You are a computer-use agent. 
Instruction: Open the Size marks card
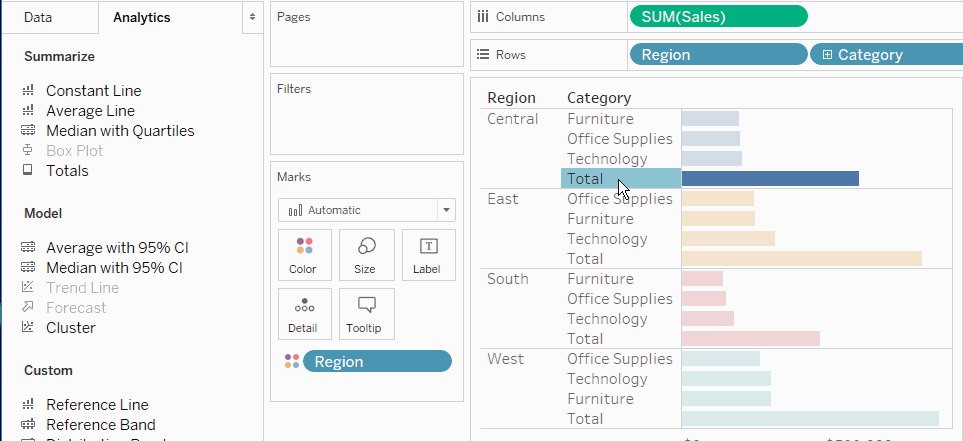click(365, 255)
